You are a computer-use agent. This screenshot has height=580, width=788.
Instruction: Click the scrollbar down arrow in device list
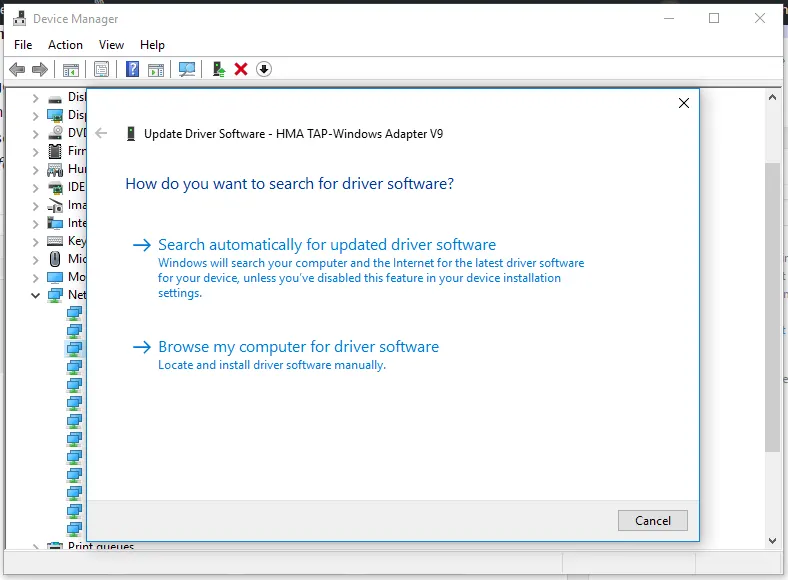[x=772, y=541]
